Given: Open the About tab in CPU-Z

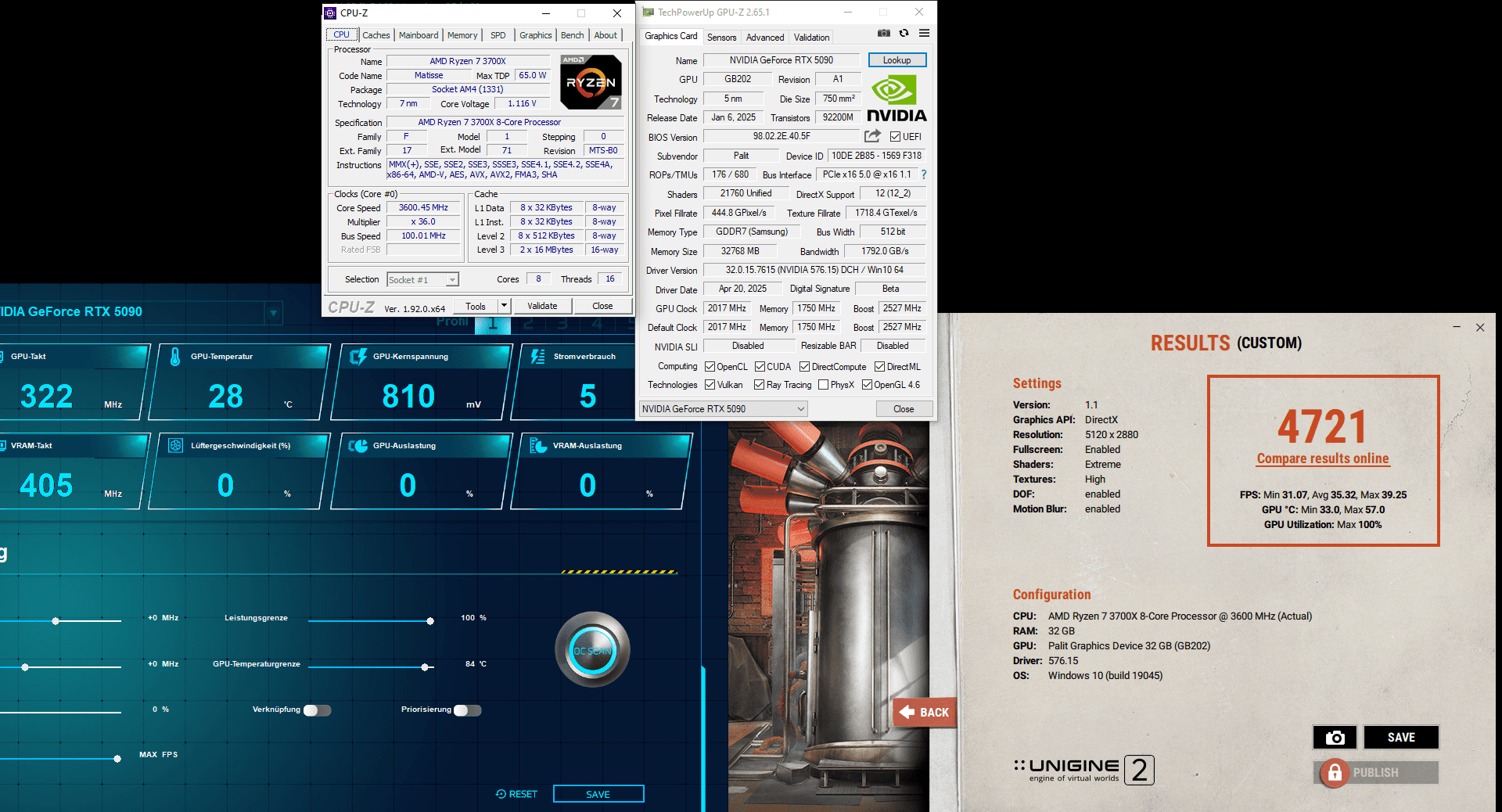Looking at the screenshot, I should click(605, 35).
